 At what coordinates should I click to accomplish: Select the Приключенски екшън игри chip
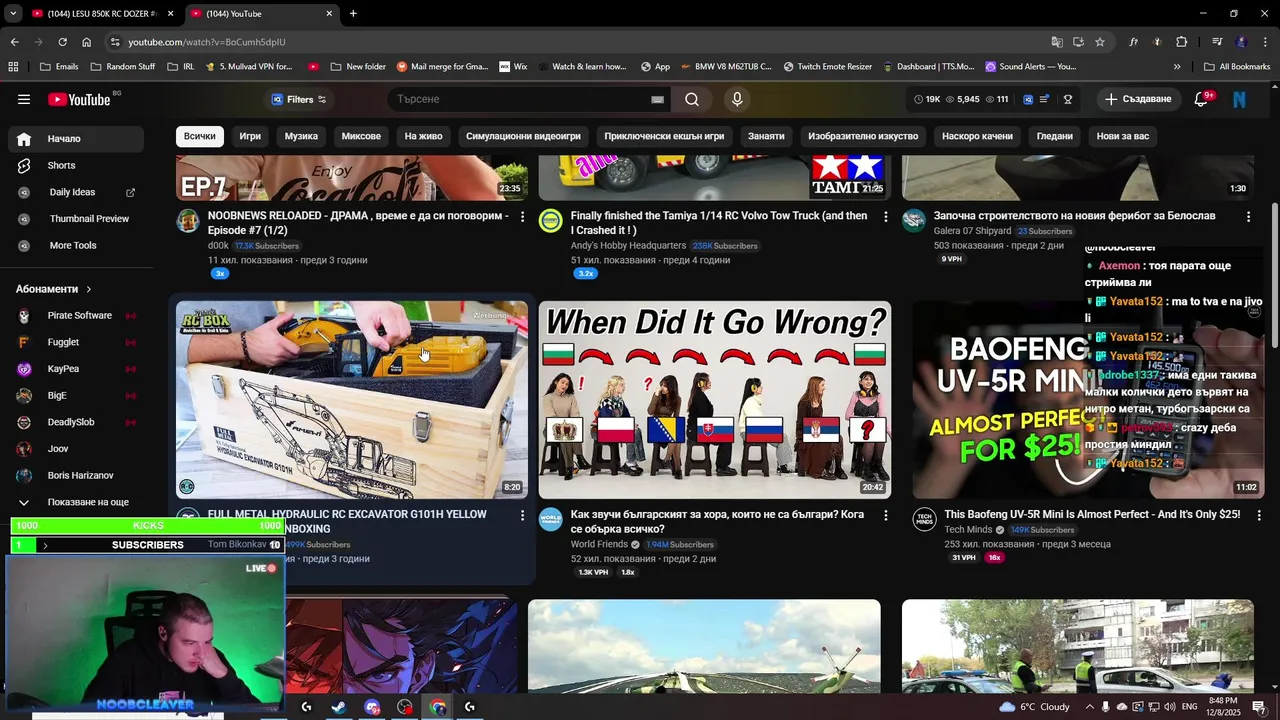(664, 136)
